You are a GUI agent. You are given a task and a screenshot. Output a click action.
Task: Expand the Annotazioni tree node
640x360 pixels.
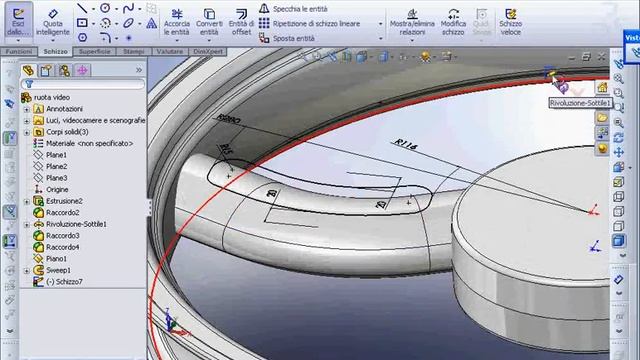coord(27,109)
